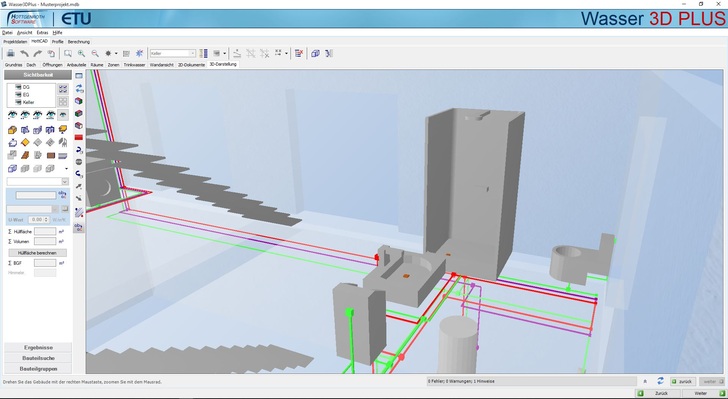Click the blue circular refresh arrows in status bar
The image size is (728, 399).
(660, 381)
